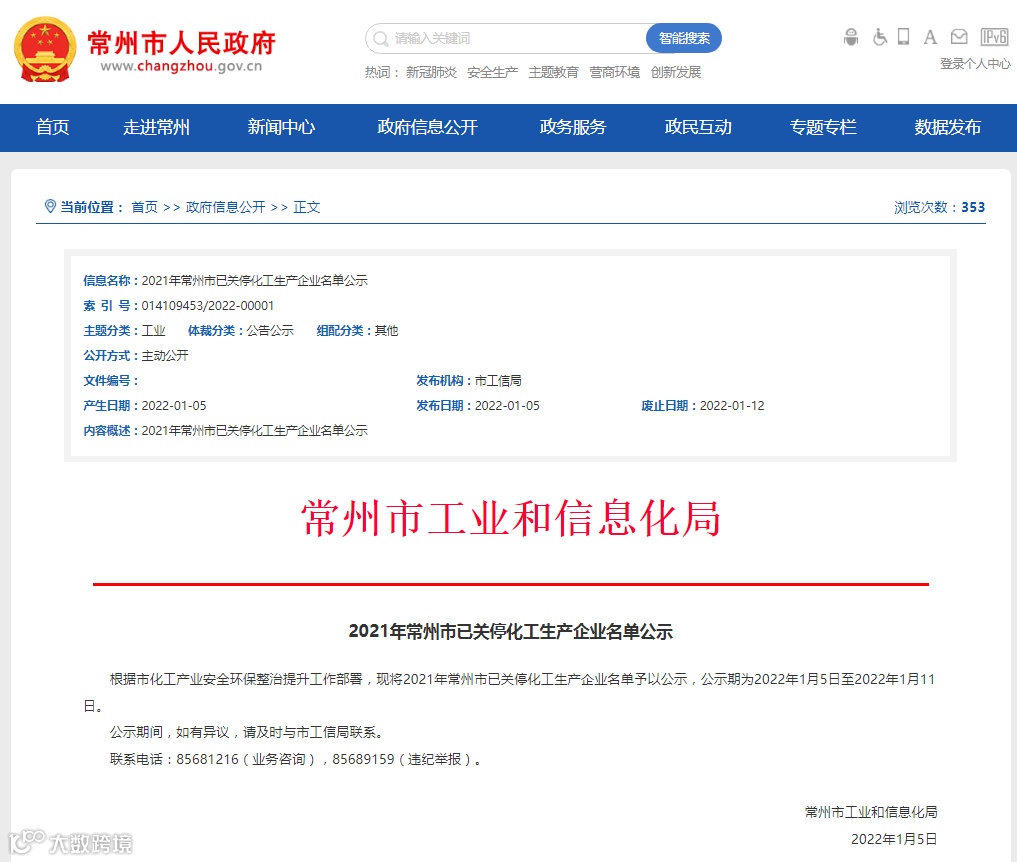1017x862 pixels.
Task: Click the location pin icon
Action: coord(50,206)
